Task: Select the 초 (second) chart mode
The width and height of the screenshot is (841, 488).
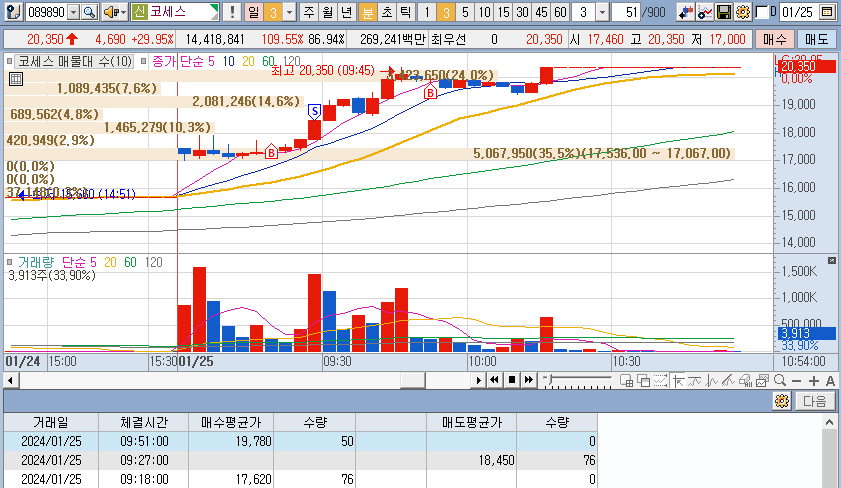Action: [387, 12]
